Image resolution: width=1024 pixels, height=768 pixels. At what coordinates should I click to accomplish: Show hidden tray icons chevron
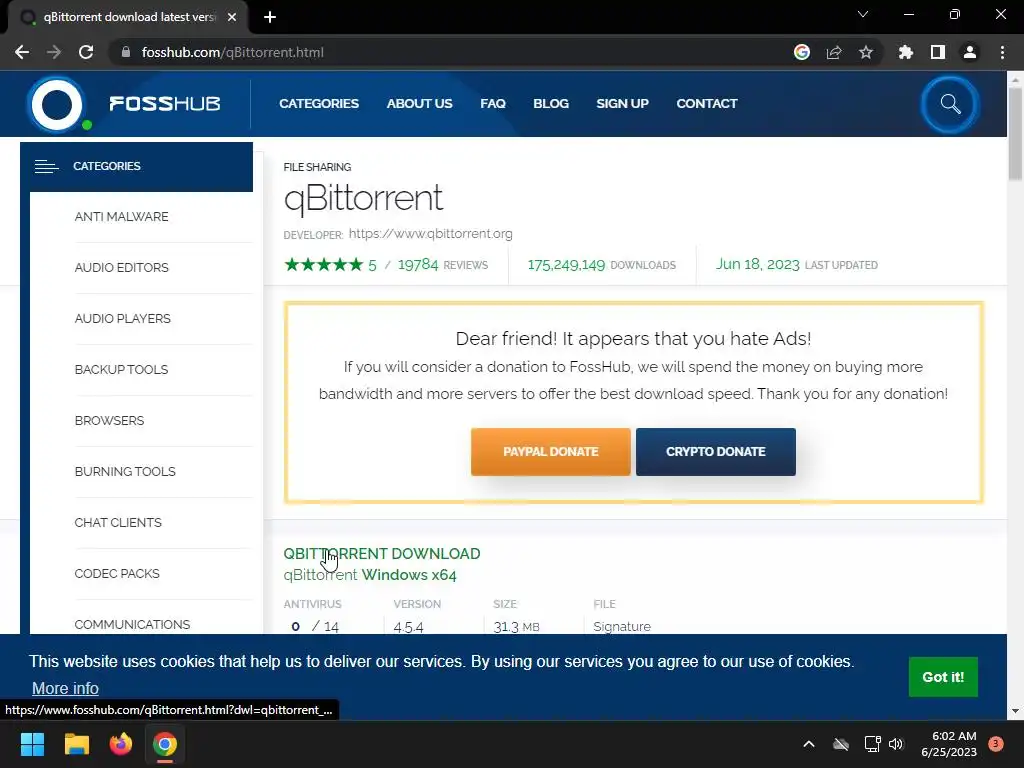[808, 744]
